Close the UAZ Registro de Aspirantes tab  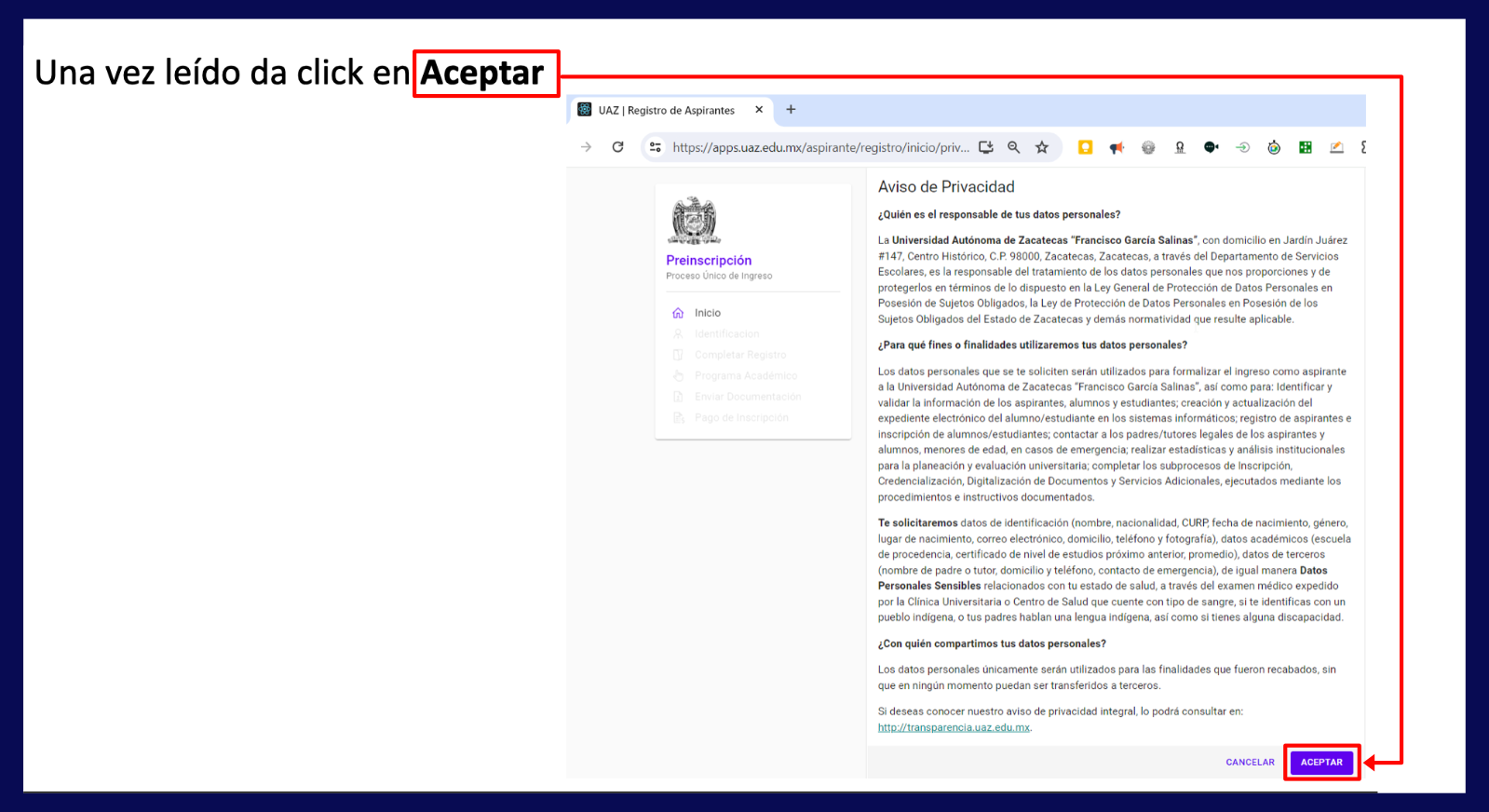click(x=759, y=110)
